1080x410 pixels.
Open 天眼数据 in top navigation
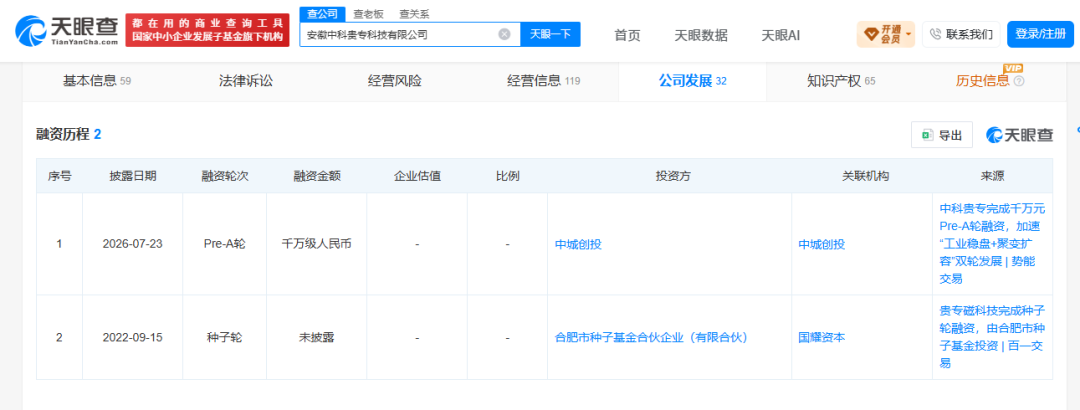[x=700, y=35]
